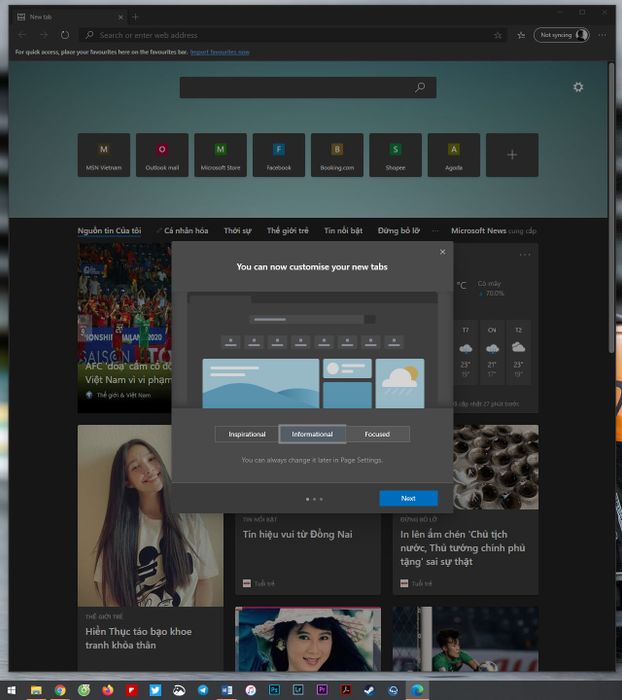Screen dimensions: 622x700
Task: Expand more news categories ellipsis
Action: coord(435,231)
